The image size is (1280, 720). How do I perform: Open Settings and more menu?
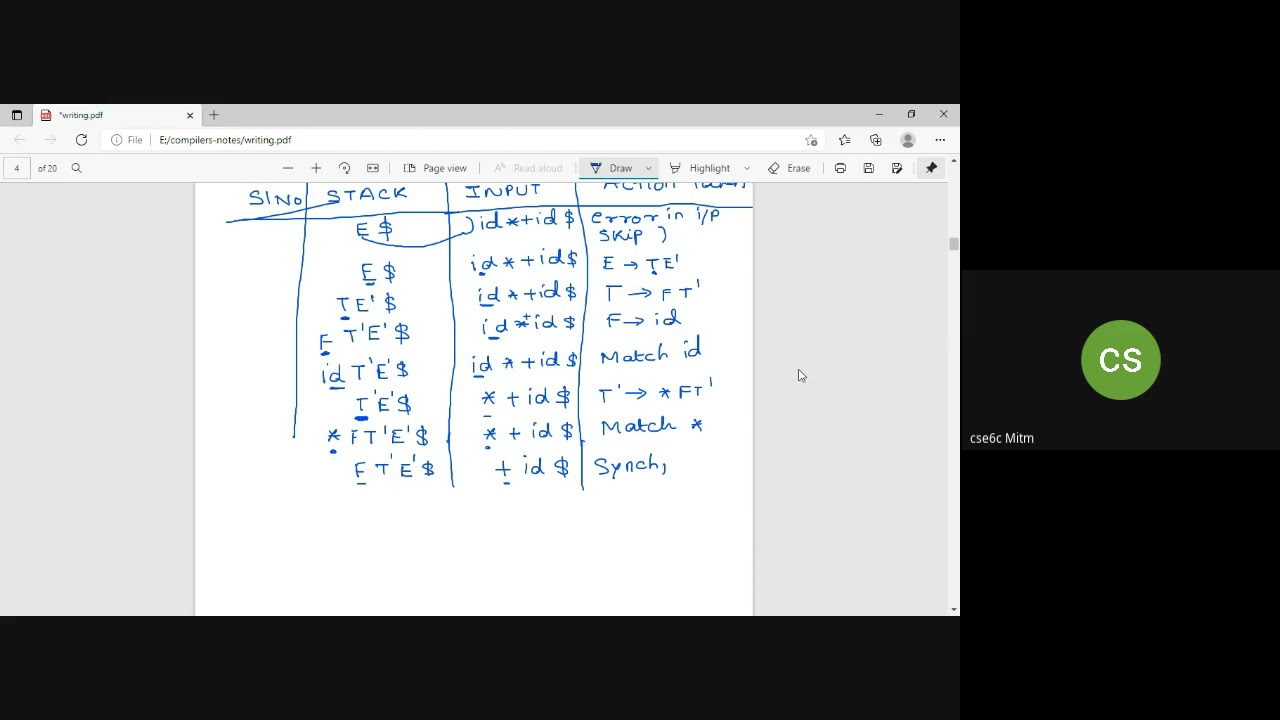click(x=940, y=140)
